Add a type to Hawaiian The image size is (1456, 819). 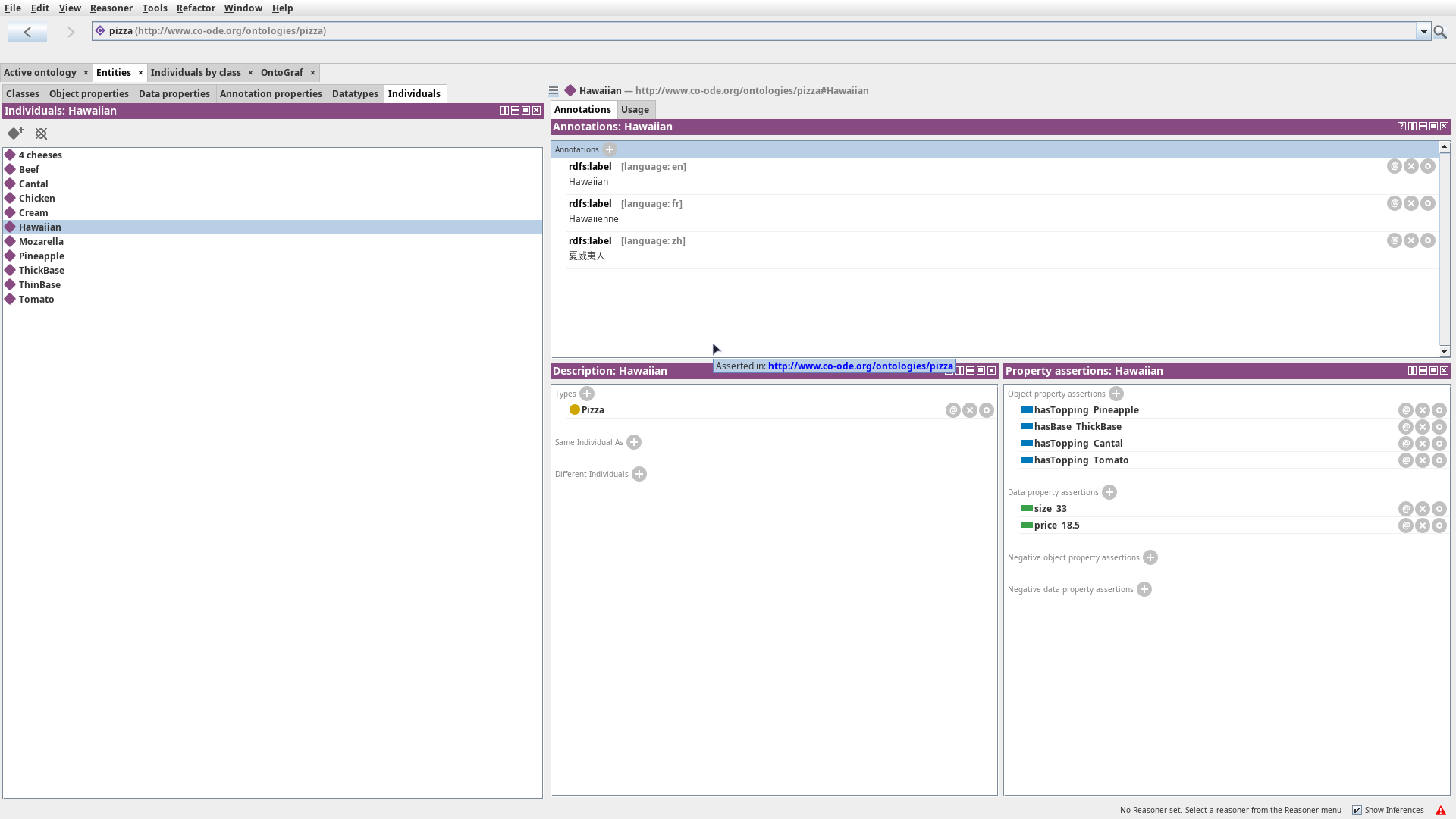tap(587, 394)
